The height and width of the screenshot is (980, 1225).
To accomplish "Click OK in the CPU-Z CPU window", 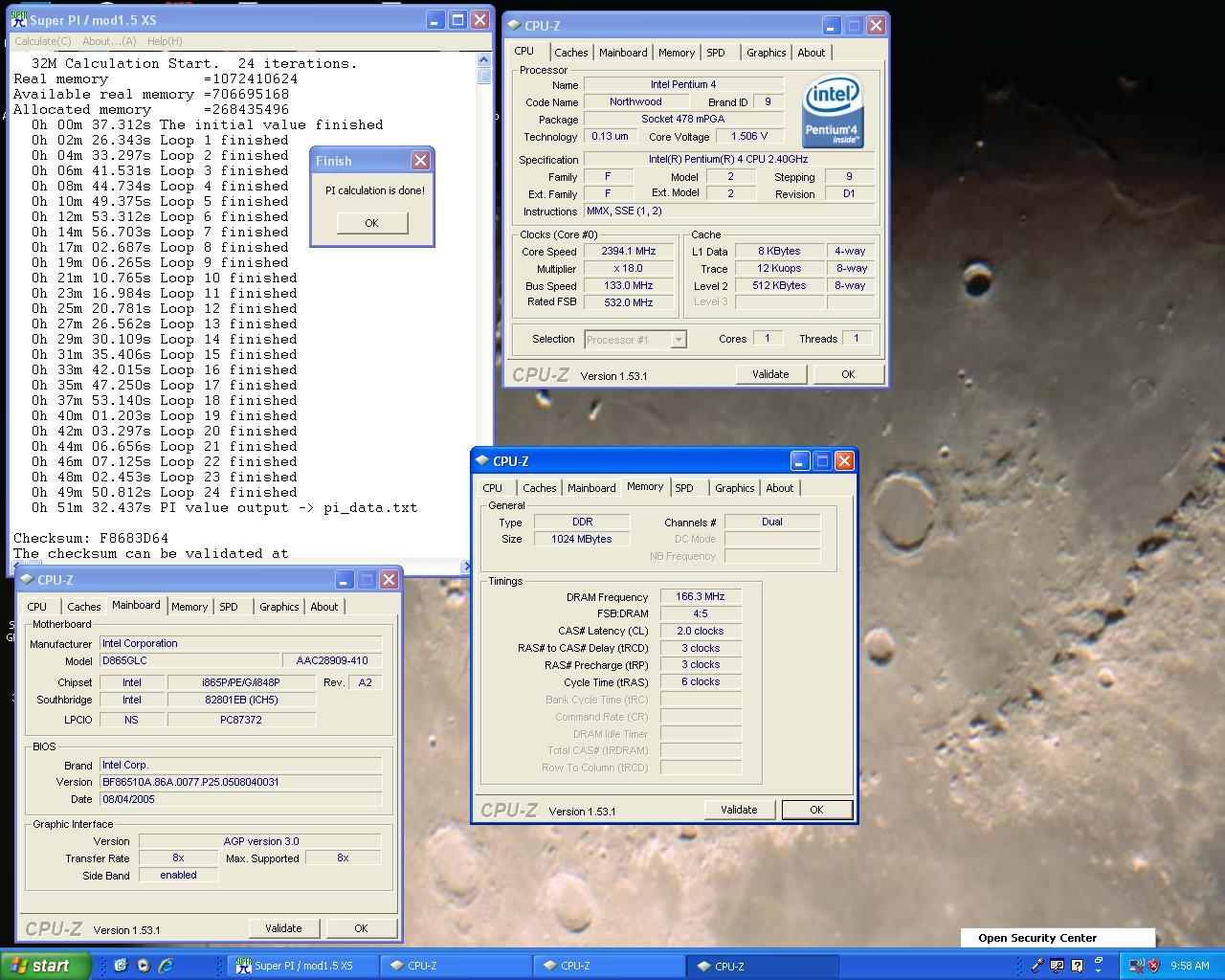I will click(x=848, y=374).
